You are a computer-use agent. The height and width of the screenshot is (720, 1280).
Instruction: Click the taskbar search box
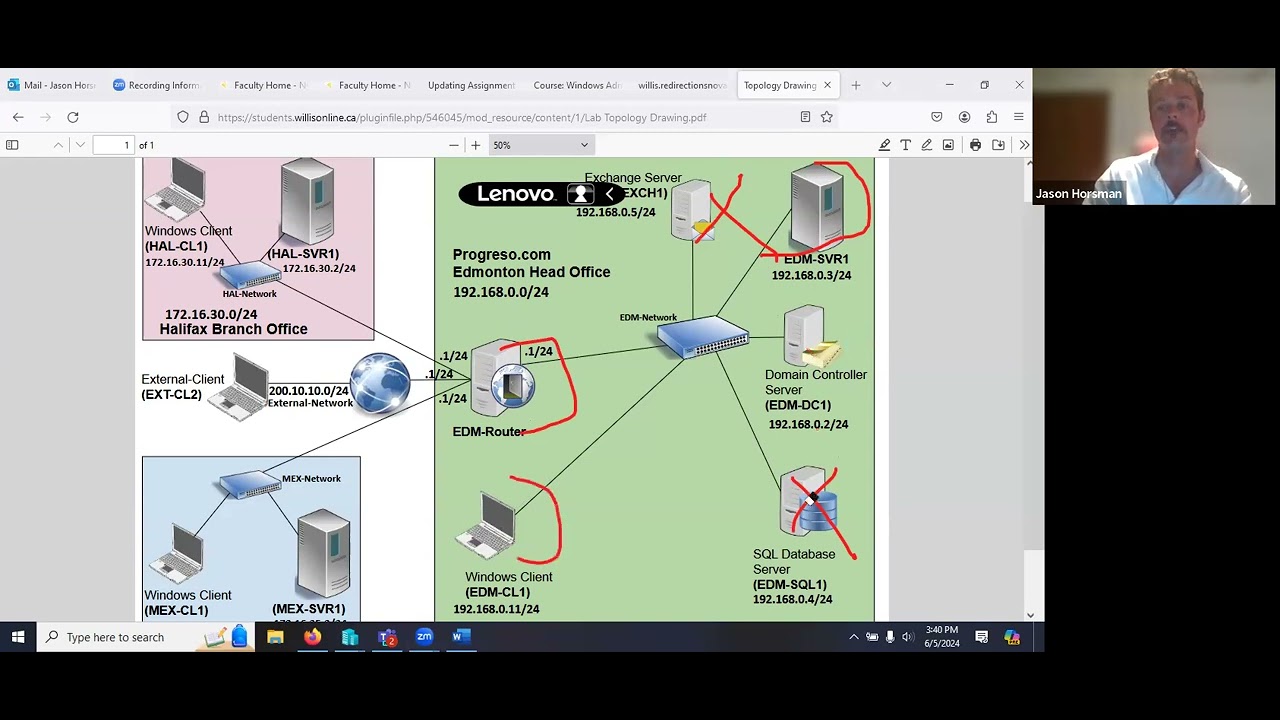pyautogui.click(x=148, y=637)
